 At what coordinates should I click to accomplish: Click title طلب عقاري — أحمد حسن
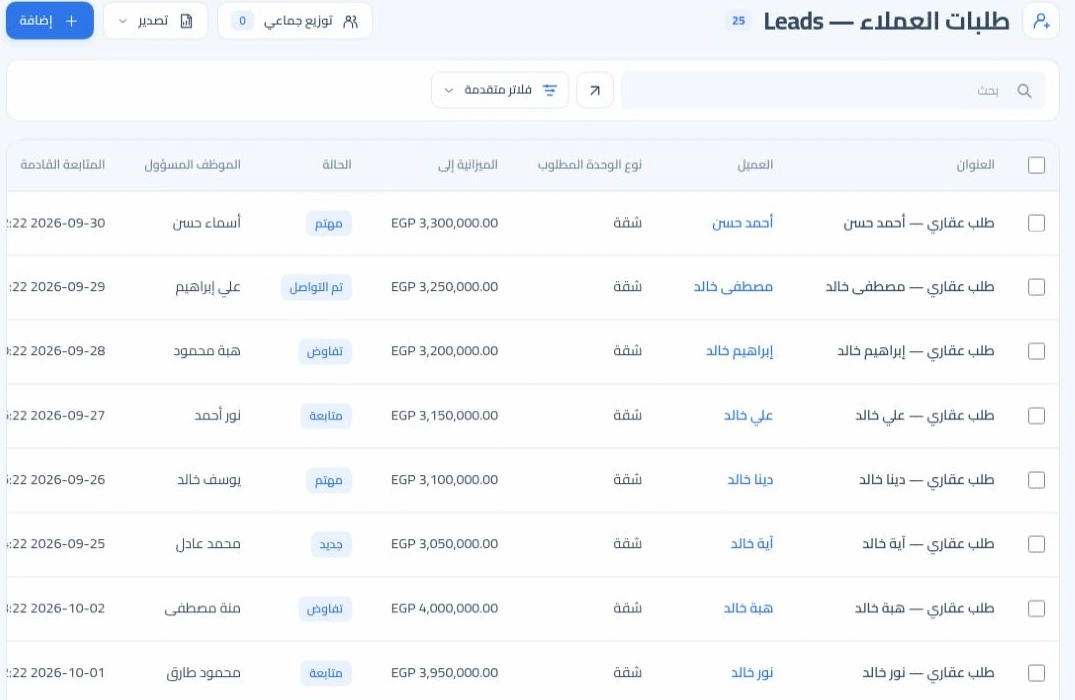point(919,223)
